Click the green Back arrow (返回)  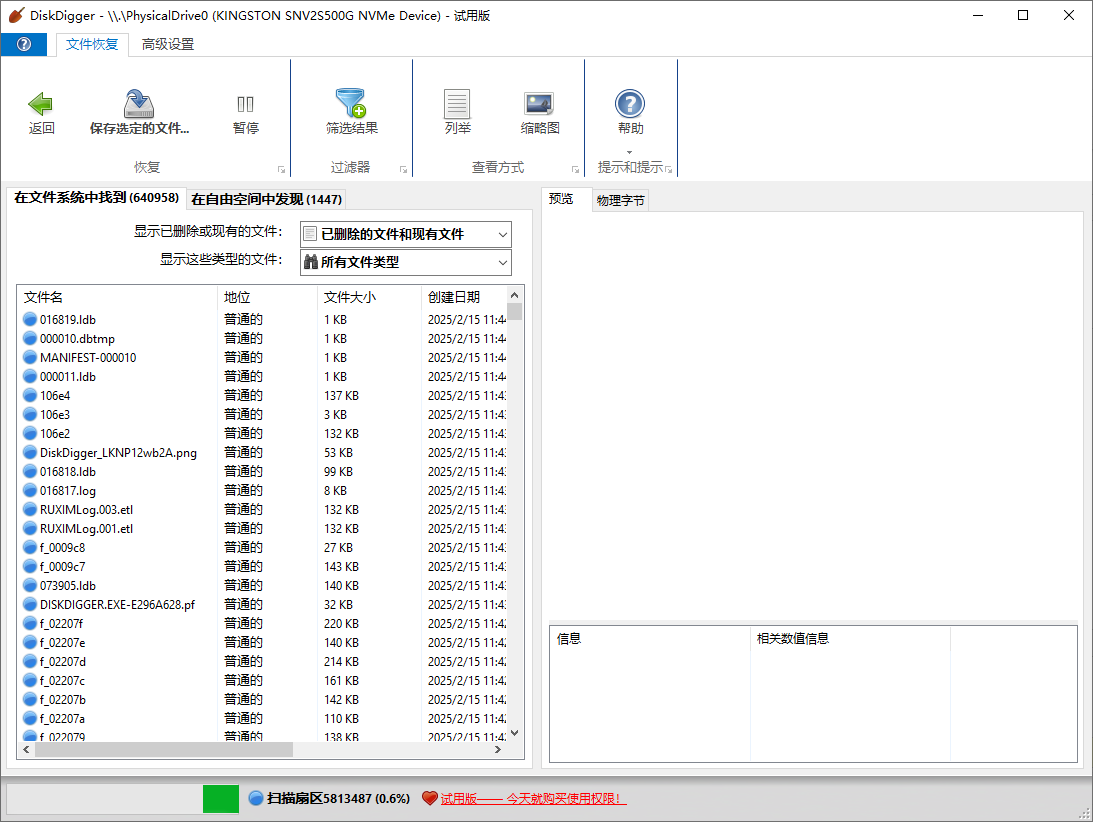click(40, 104)
